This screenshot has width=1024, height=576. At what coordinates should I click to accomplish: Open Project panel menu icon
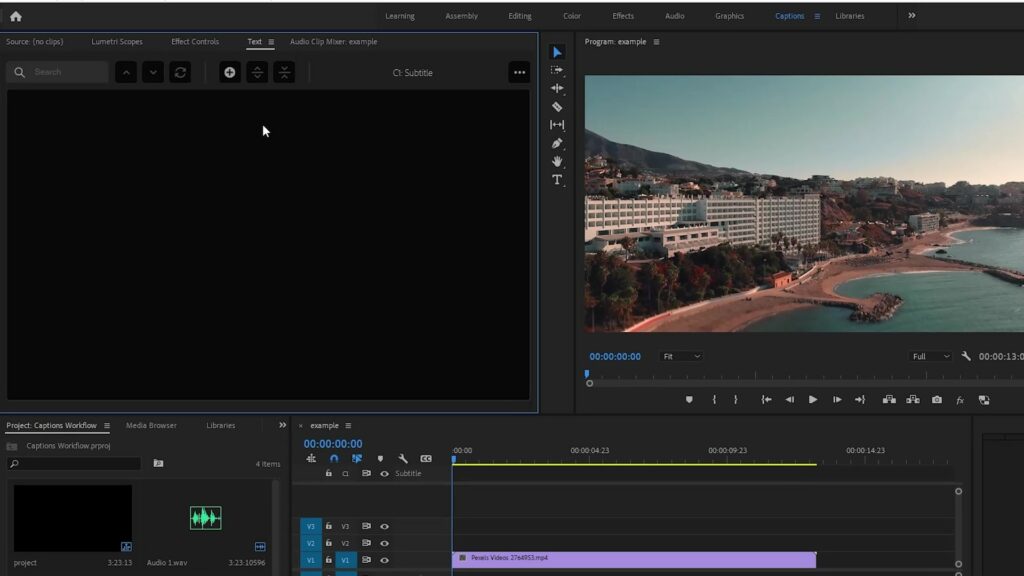(x=107, y=426)
